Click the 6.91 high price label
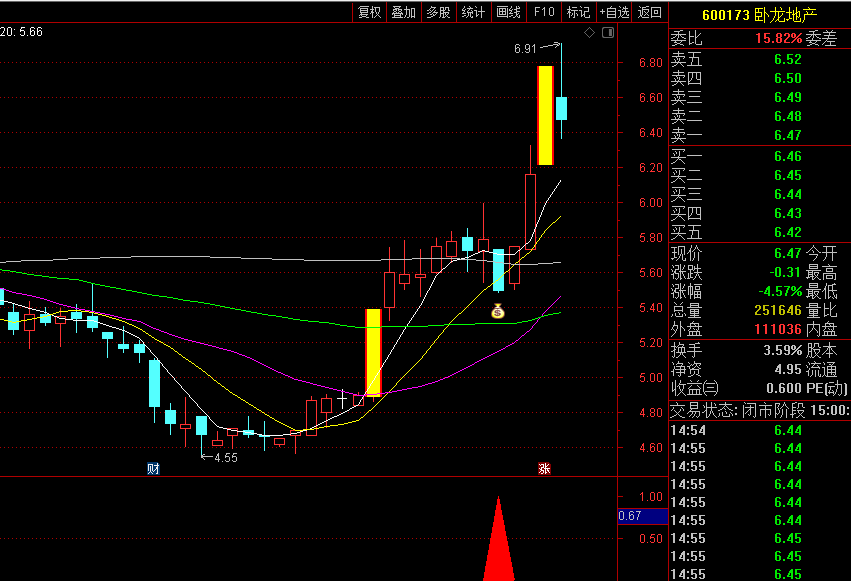The height and width of the screenshot is (581, 851). point(525,49)
